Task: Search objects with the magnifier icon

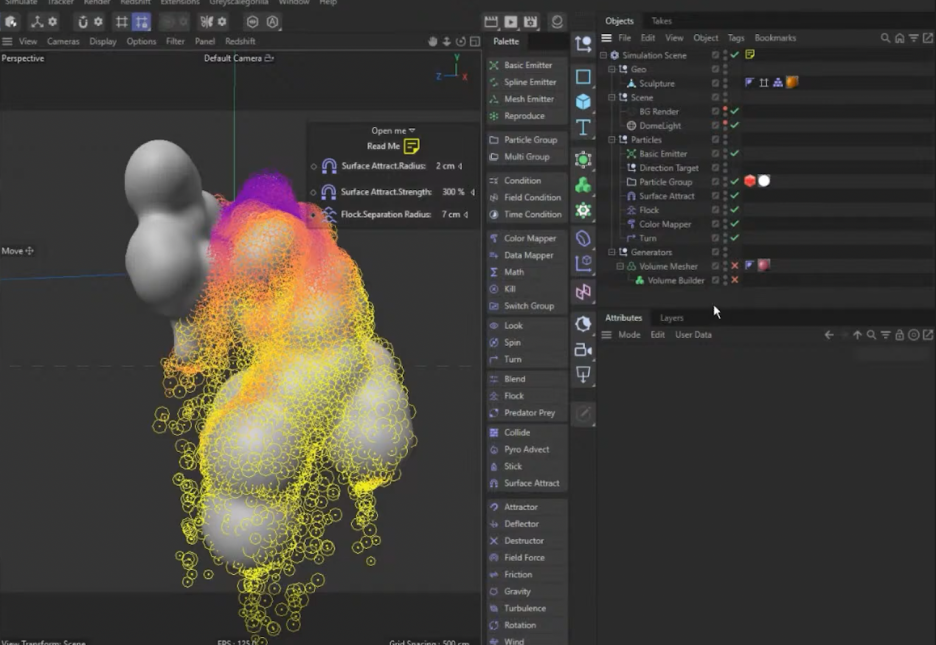Action: tap(885, 38)
